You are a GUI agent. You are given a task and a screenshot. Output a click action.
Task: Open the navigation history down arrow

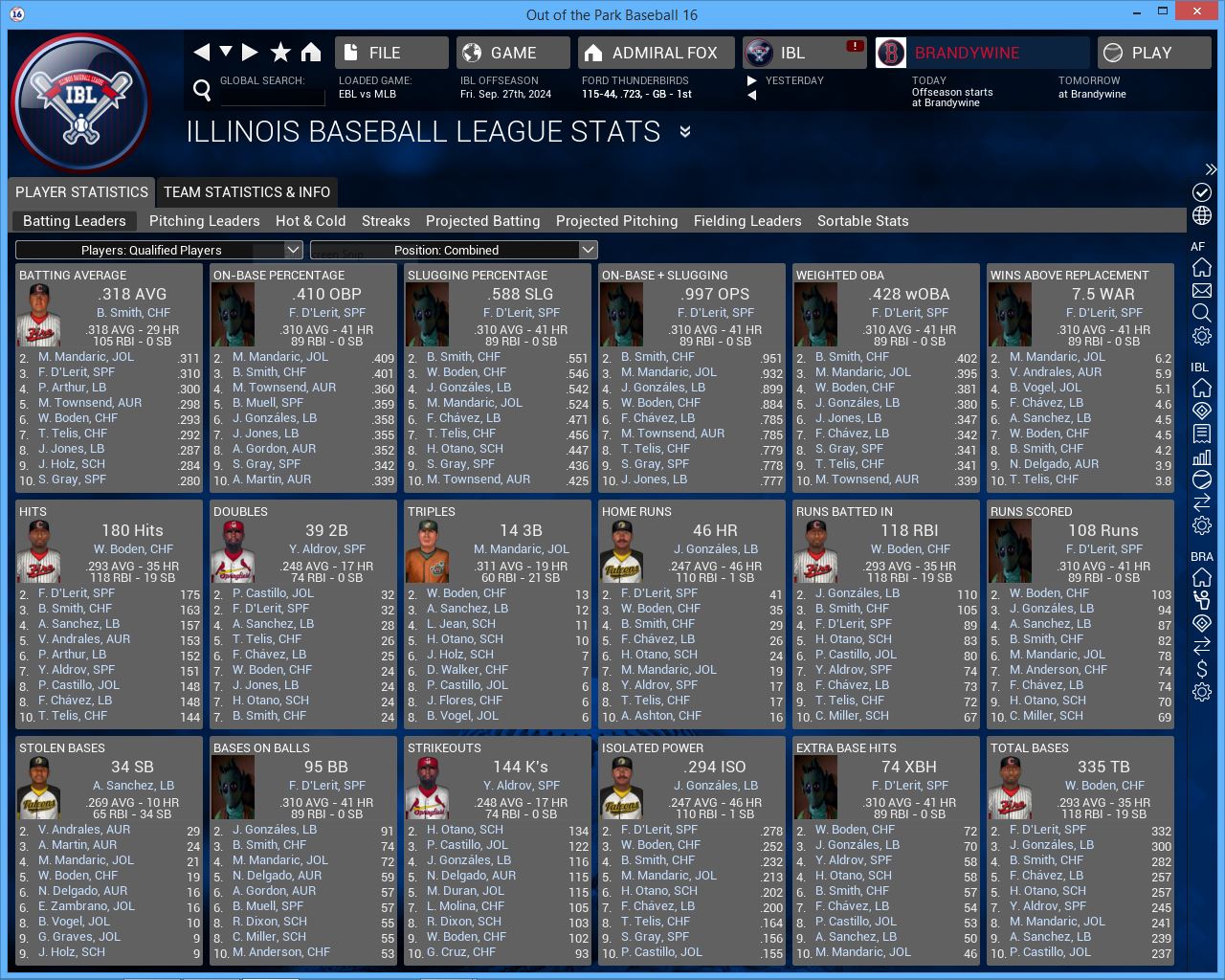[226, 51]
